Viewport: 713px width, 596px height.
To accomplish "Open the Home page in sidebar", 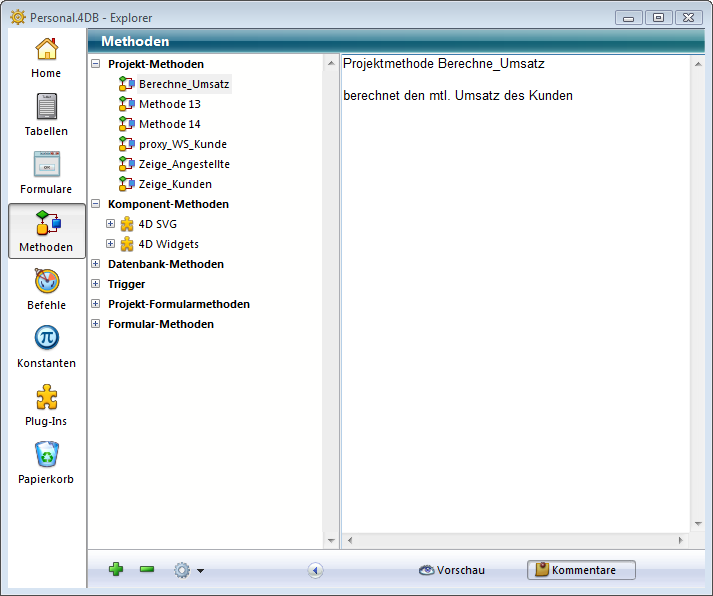I will [46, 57].
